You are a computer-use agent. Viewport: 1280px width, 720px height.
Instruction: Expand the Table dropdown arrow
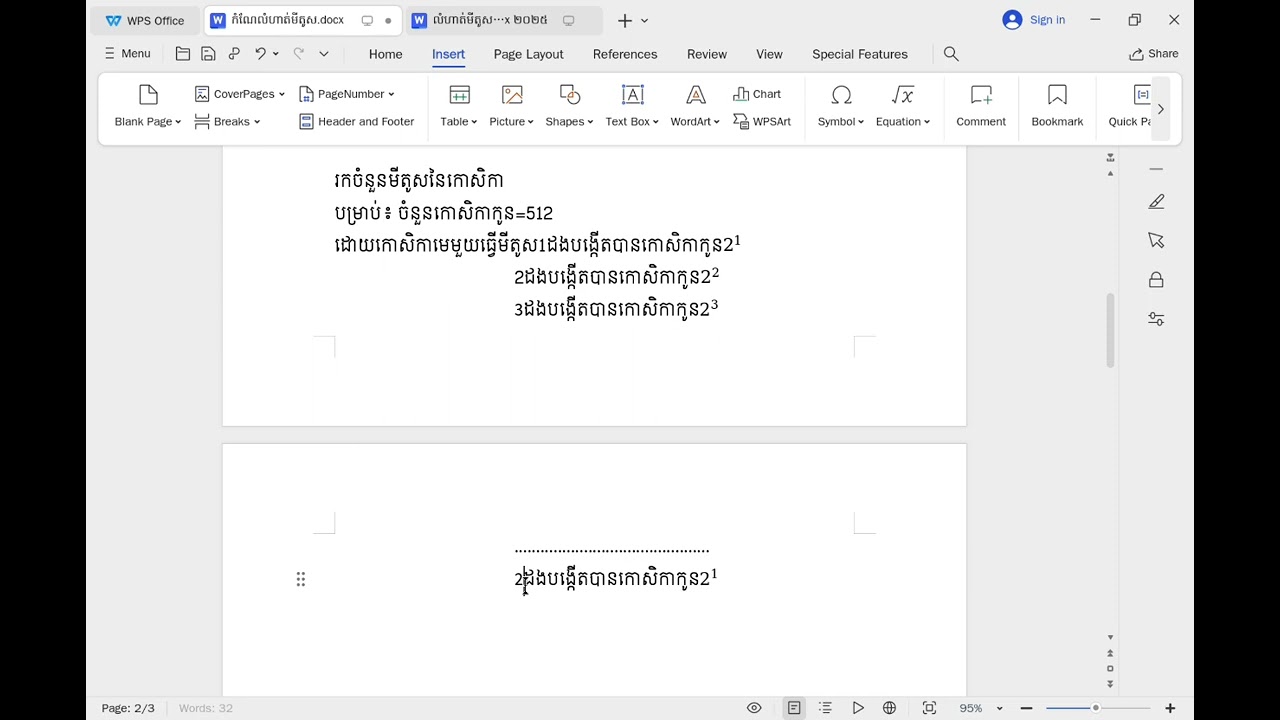(474, 122)
